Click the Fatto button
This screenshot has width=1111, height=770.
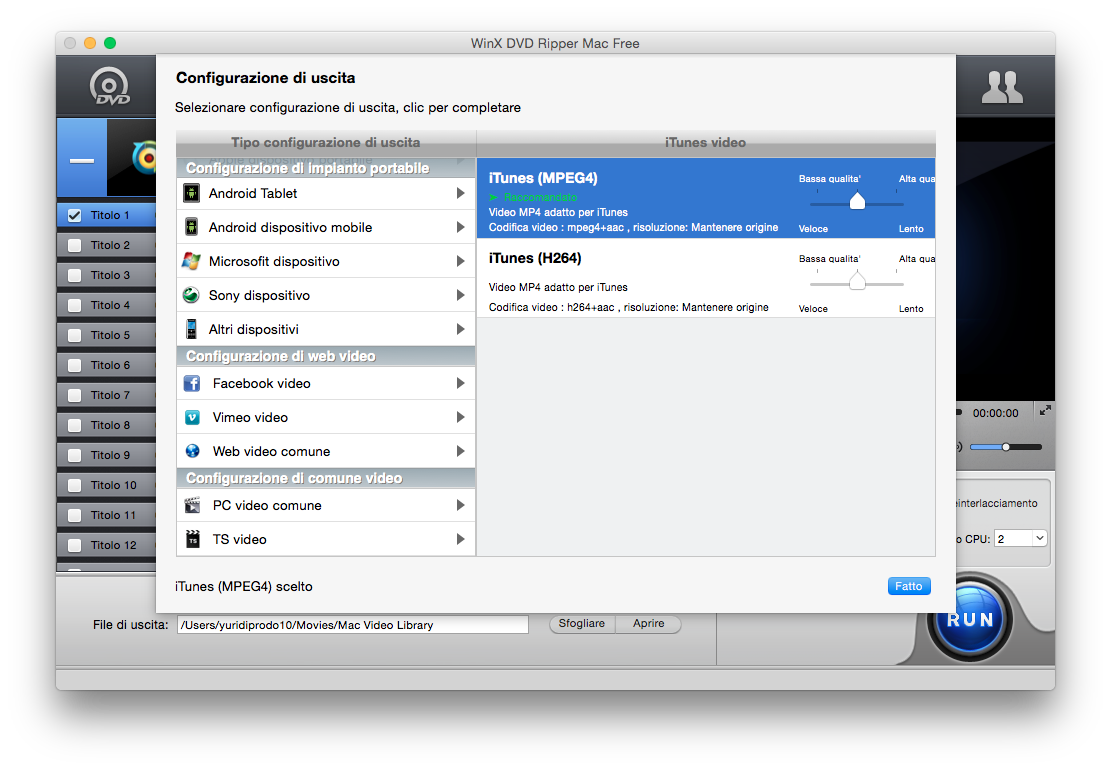909,586
